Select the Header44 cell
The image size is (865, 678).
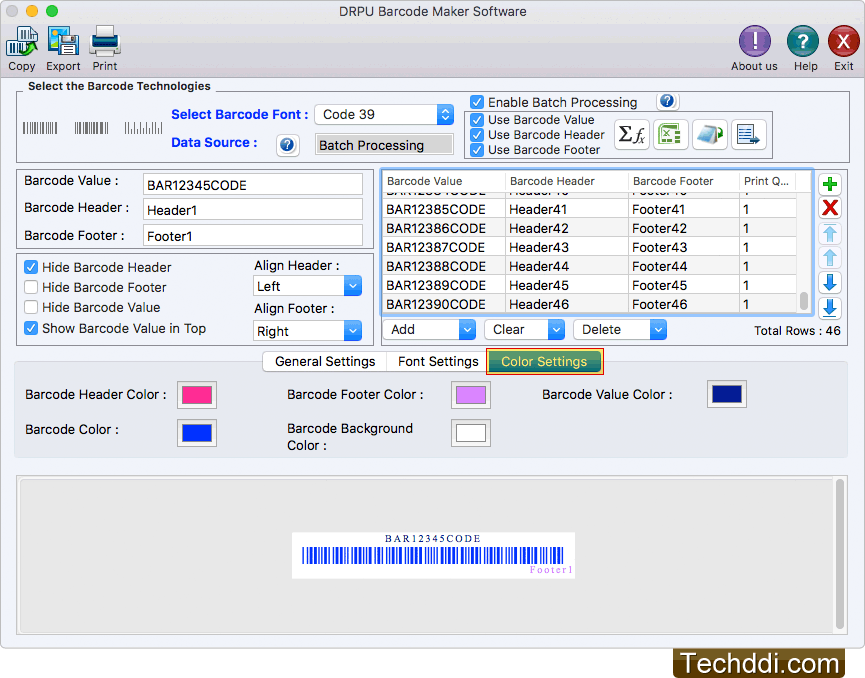(567, 266)
